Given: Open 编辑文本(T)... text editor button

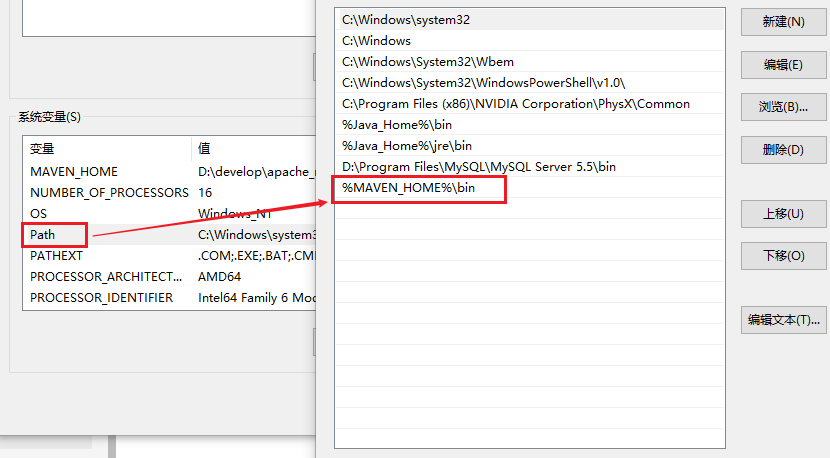Looking at the screenshot, I should pyautogui.click(x=783, y=320).
